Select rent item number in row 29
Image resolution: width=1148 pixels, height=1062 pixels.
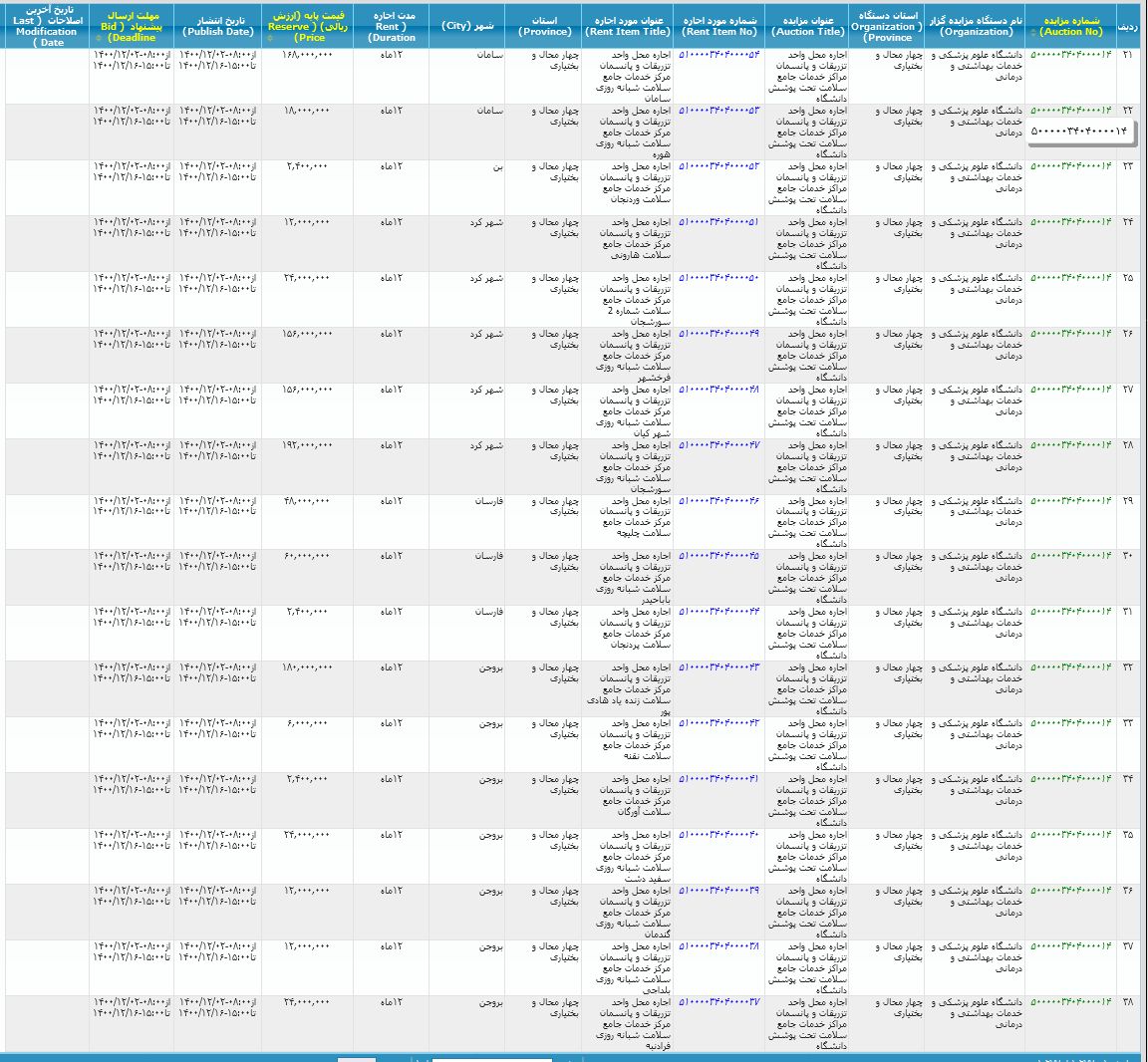719,500
